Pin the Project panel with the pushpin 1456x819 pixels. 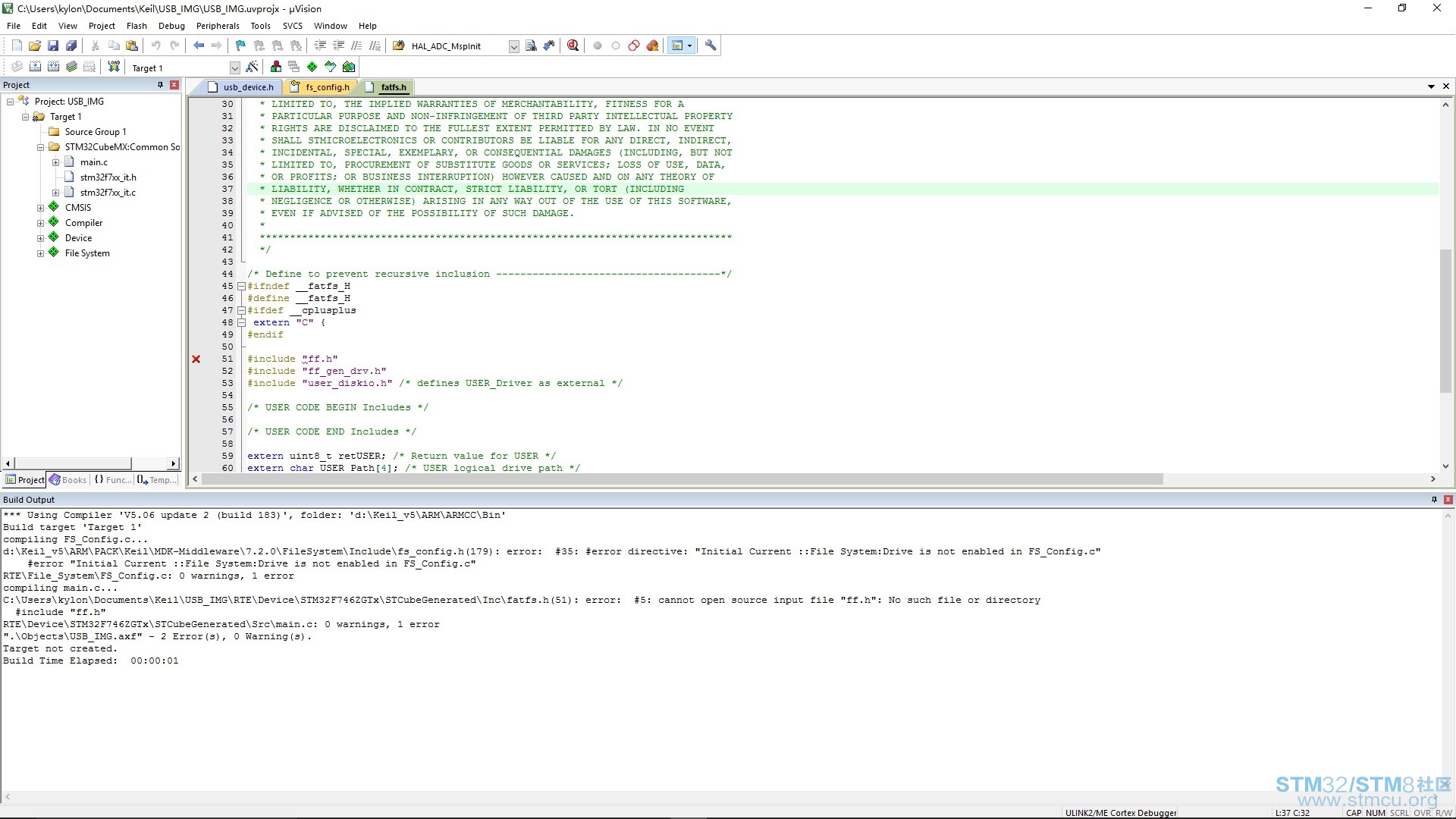click(160, 85)
